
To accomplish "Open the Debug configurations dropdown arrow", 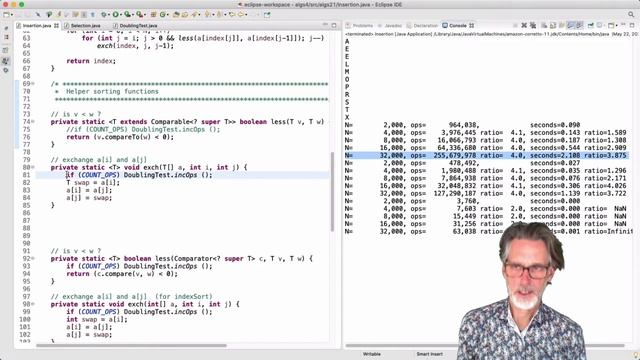I will pyautogui.click(x=109, y=15).
